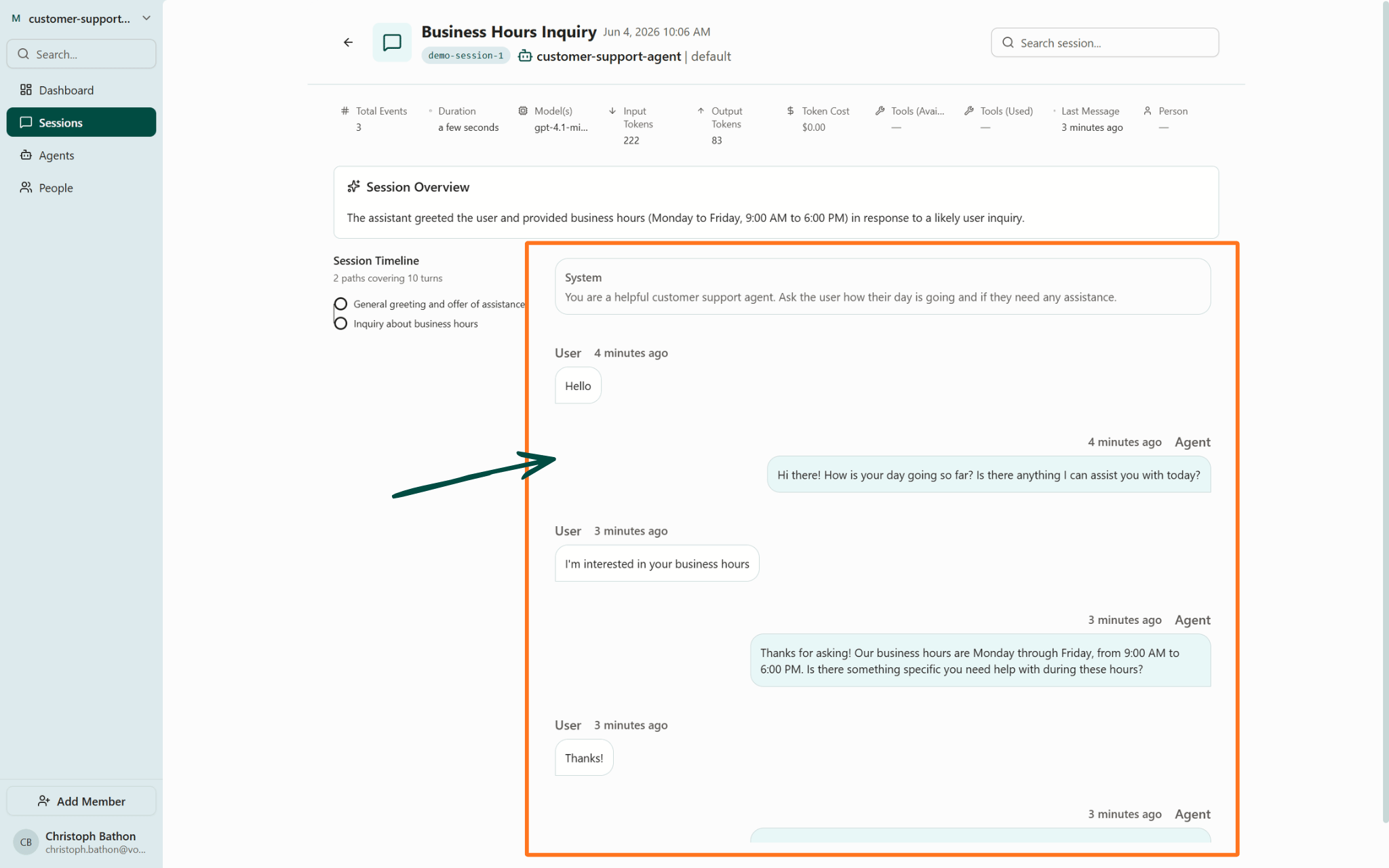Viewport: 1389px width, 868px height.
Task: Click the Sessions chat icon in sidebar
Action: pyautogui.click(x=26, y=122)
